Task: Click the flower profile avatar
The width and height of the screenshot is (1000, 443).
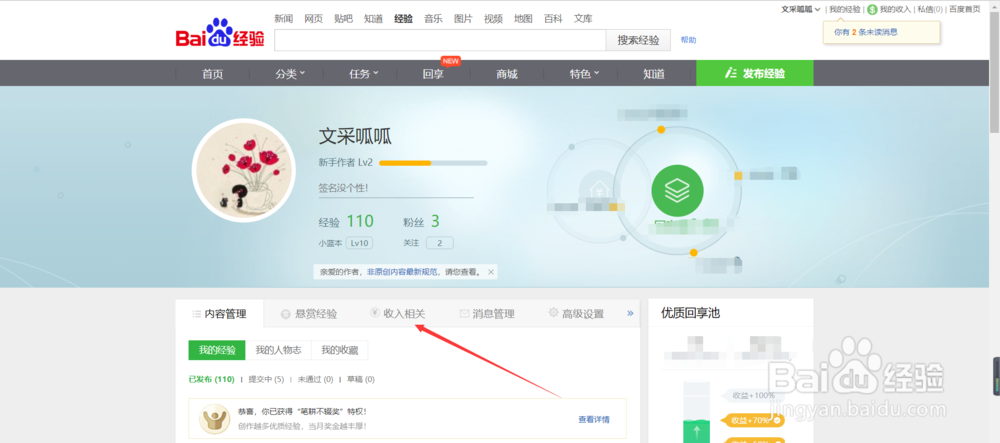Action: pos(243,169)
